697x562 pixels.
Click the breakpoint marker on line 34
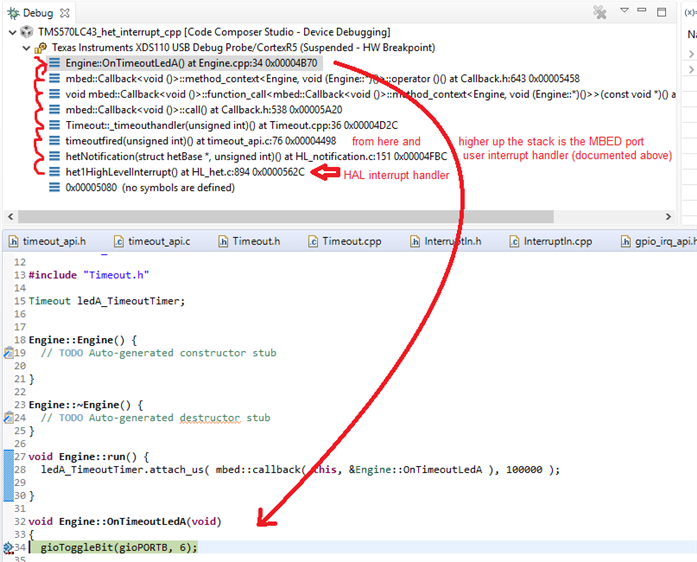tap(8, 547)
